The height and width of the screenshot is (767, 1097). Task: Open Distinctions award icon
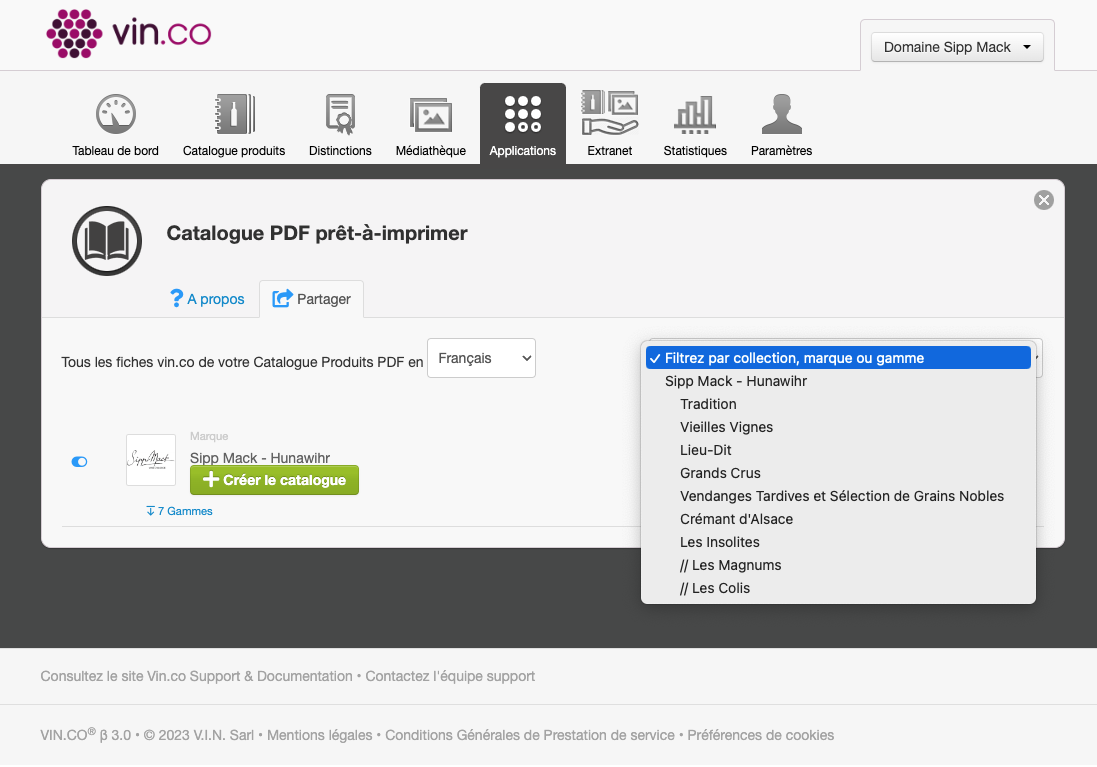pos(341,113)
